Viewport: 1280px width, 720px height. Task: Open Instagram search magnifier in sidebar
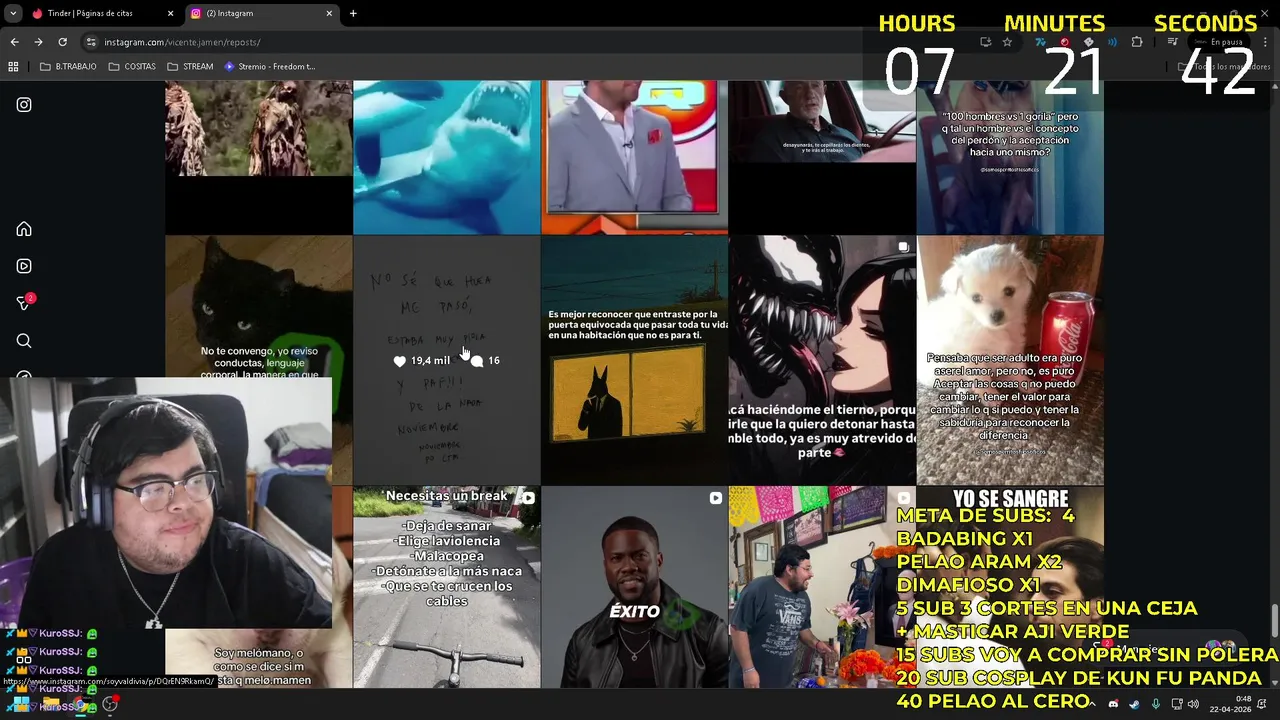pyautogui.click(x=24, y=341)
